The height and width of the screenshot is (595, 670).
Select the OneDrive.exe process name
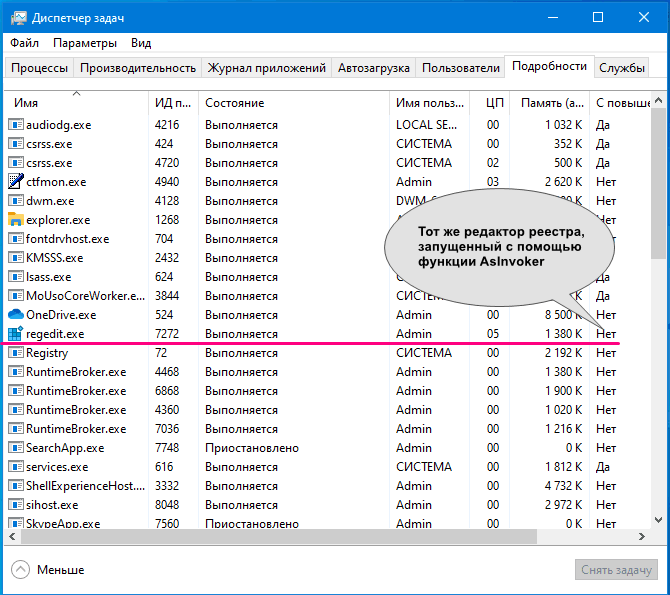tap(61, 315)
